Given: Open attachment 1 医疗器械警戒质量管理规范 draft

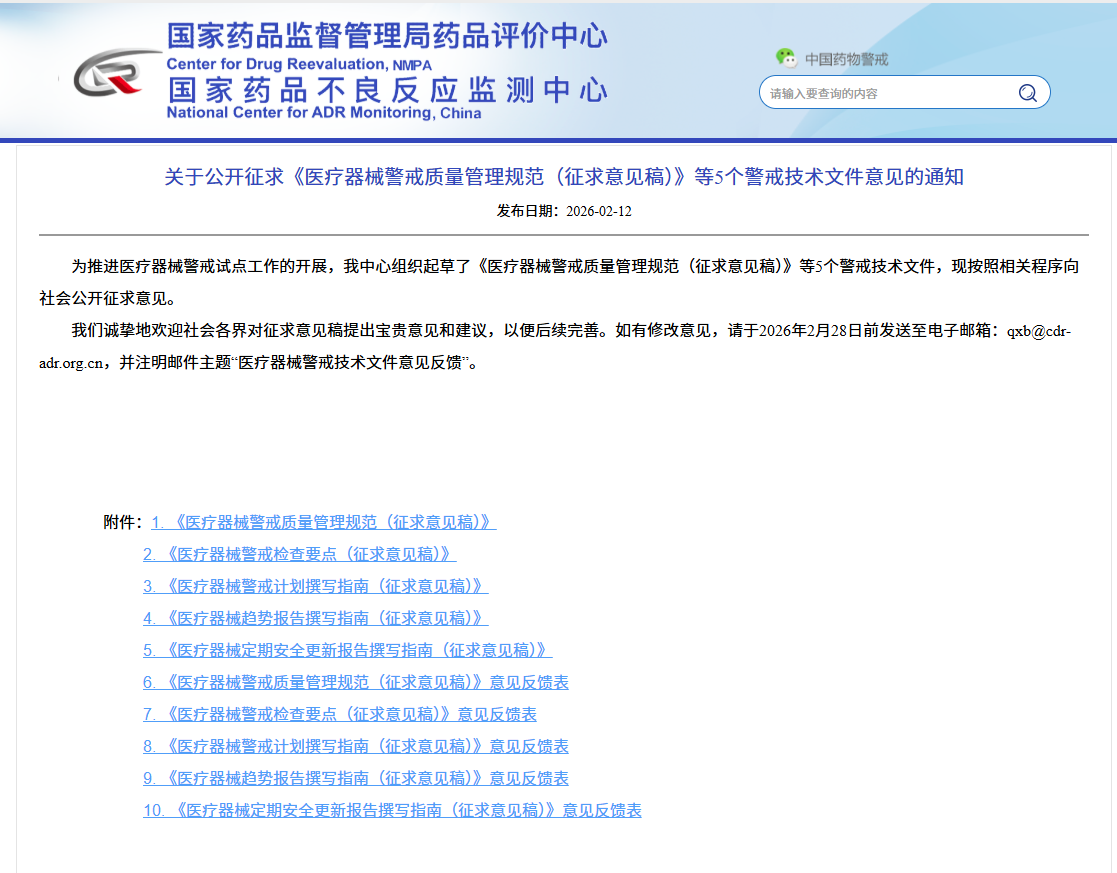Looking at the screenshot, I should (x=323, y=522).
